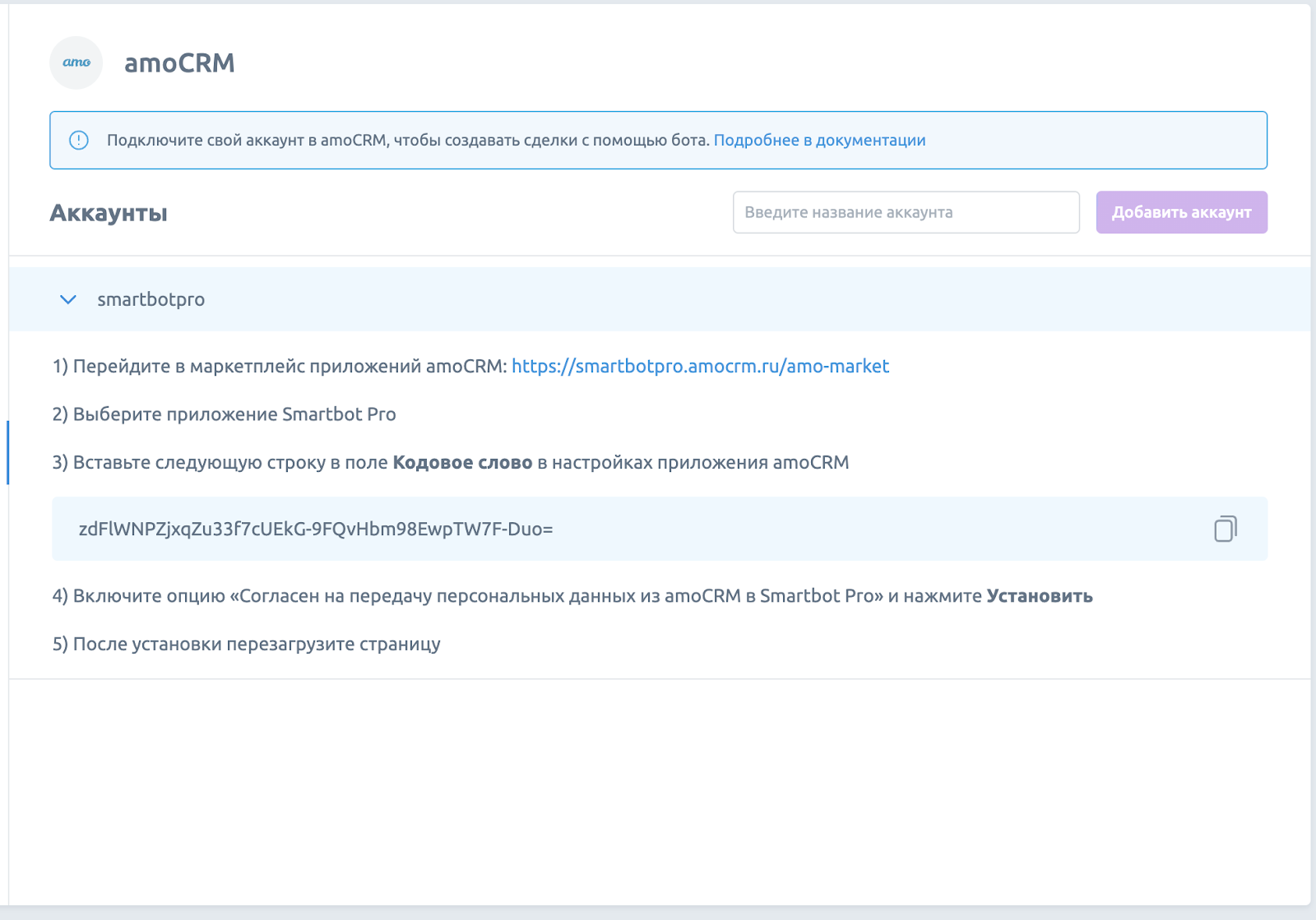Click the amoCRM page title
The height and width of the screenshot is (920, 1316).
179,63
